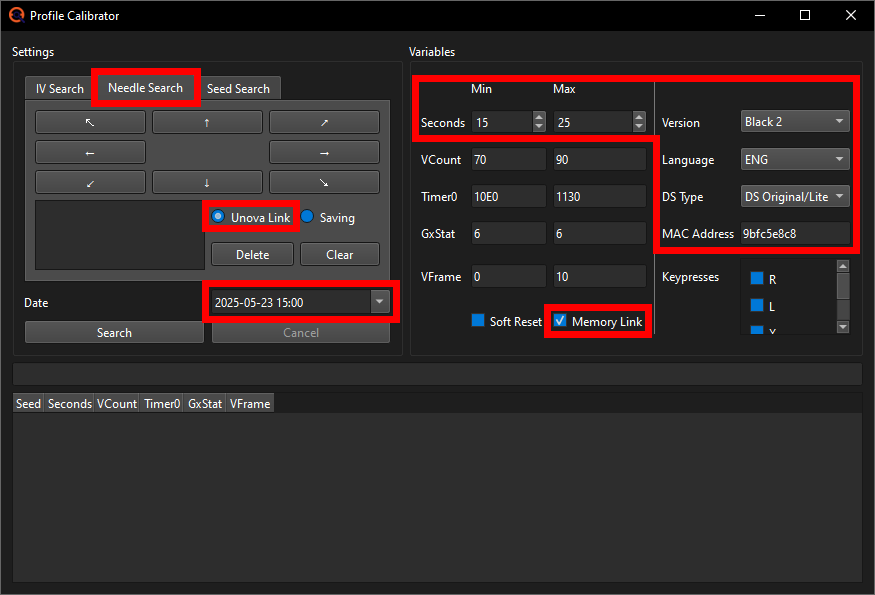This screenshot has height=595, width=875.
Task: Click the MAC Address input field
Action: pyautogui.click(x=795, y=233)
